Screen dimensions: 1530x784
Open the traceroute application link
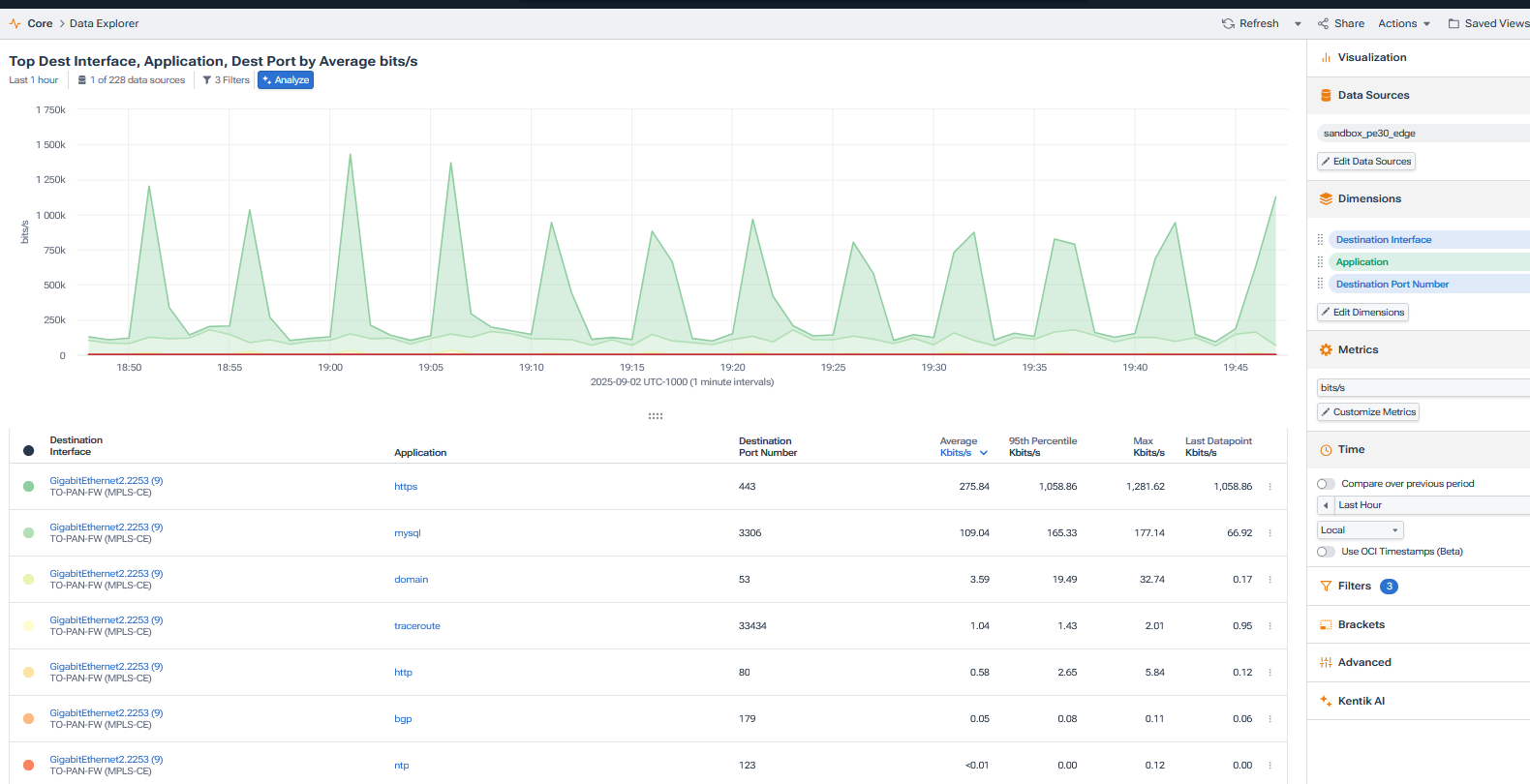click(x=417, y=626)
